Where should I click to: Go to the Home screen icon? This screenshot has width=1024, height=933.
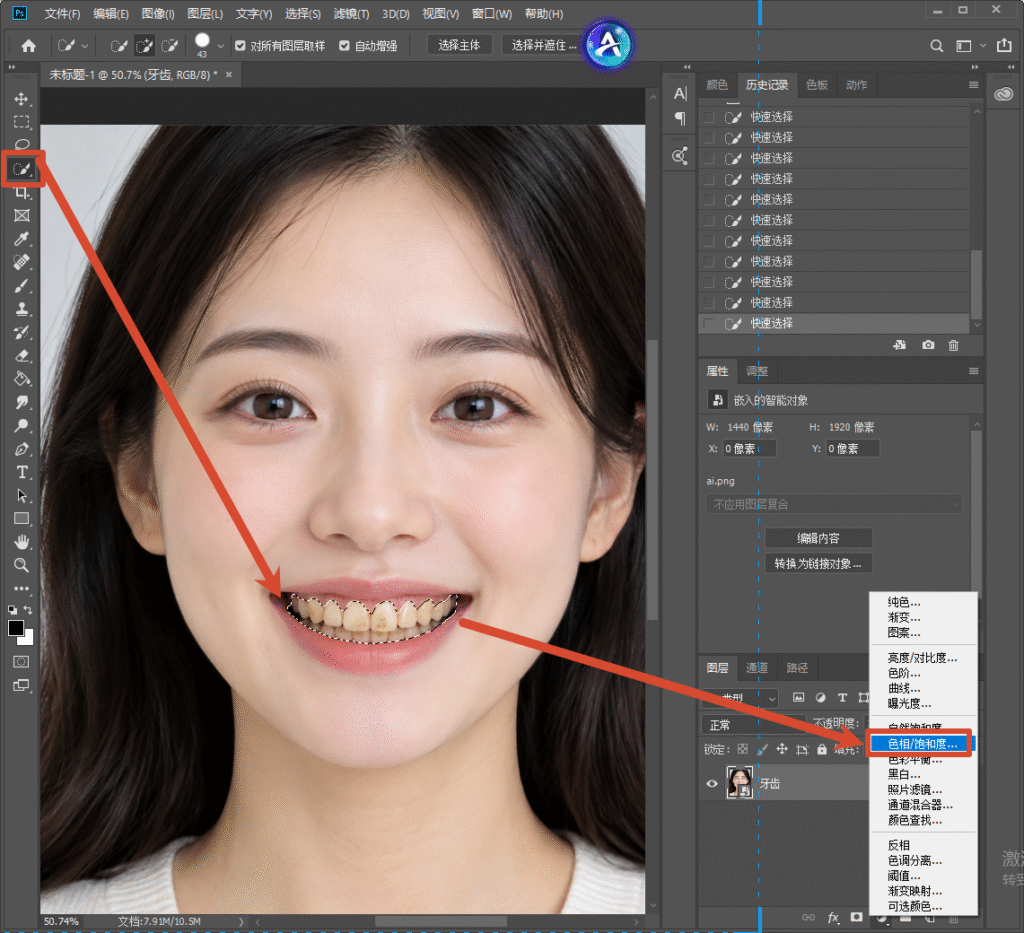[29, 46]
